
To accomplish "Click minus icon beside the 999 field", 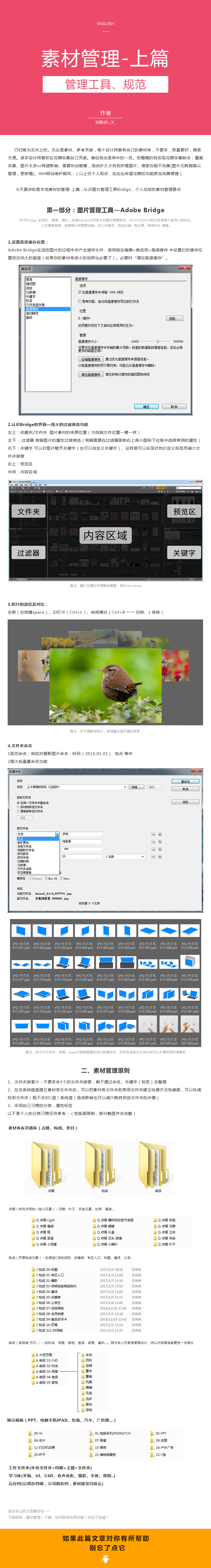I will click(153, 848).
